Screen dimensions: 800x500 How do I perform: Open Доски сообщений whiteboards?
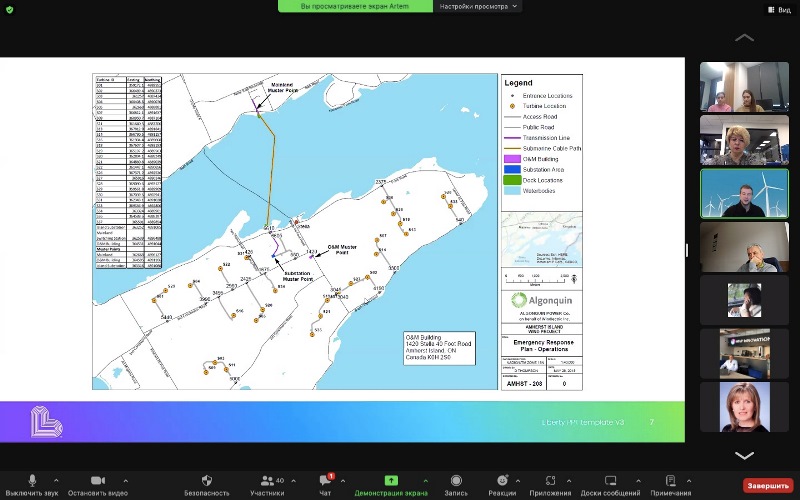[x=610, y=481]
